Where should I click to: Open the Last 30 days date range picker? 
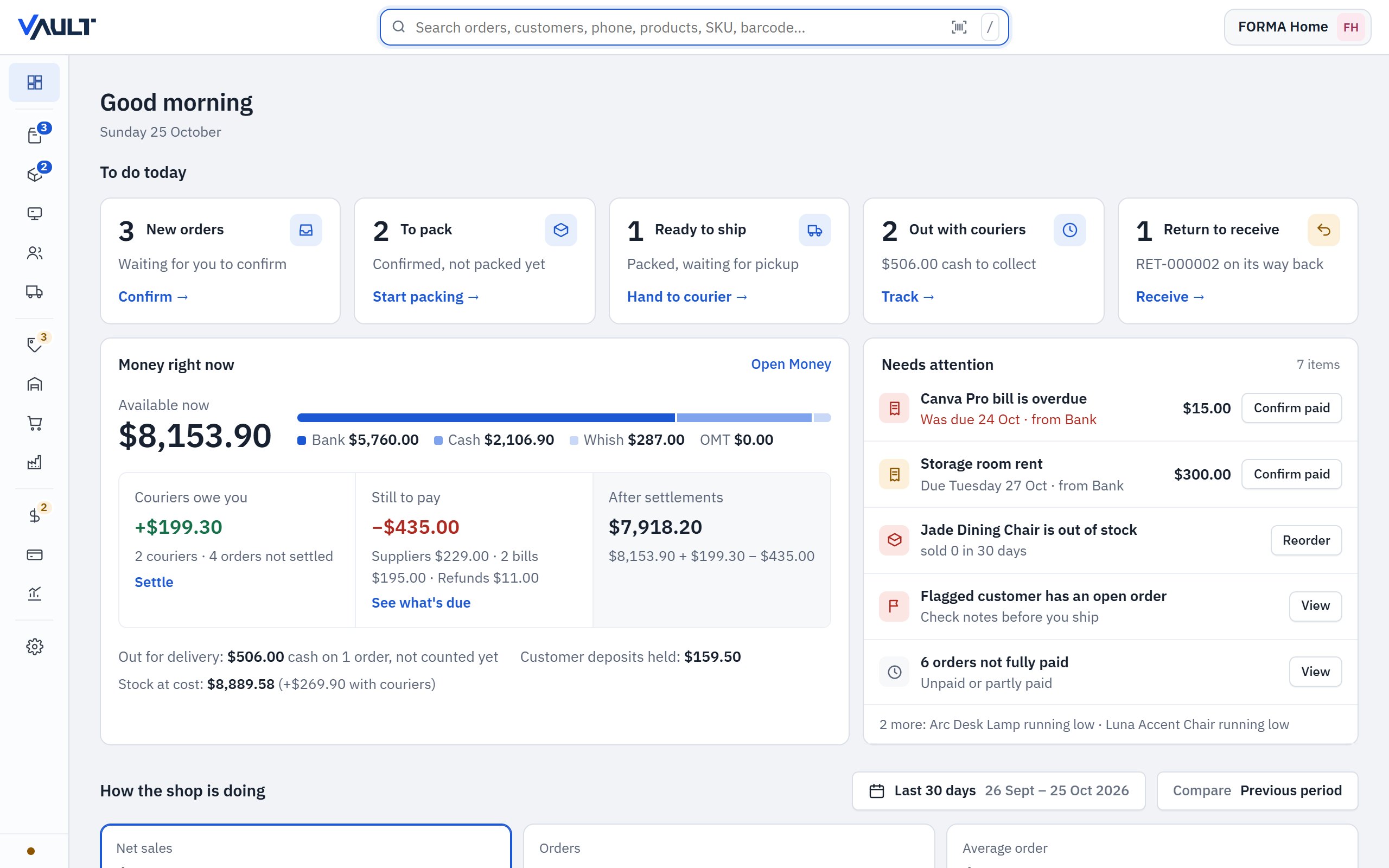(998, 791)
